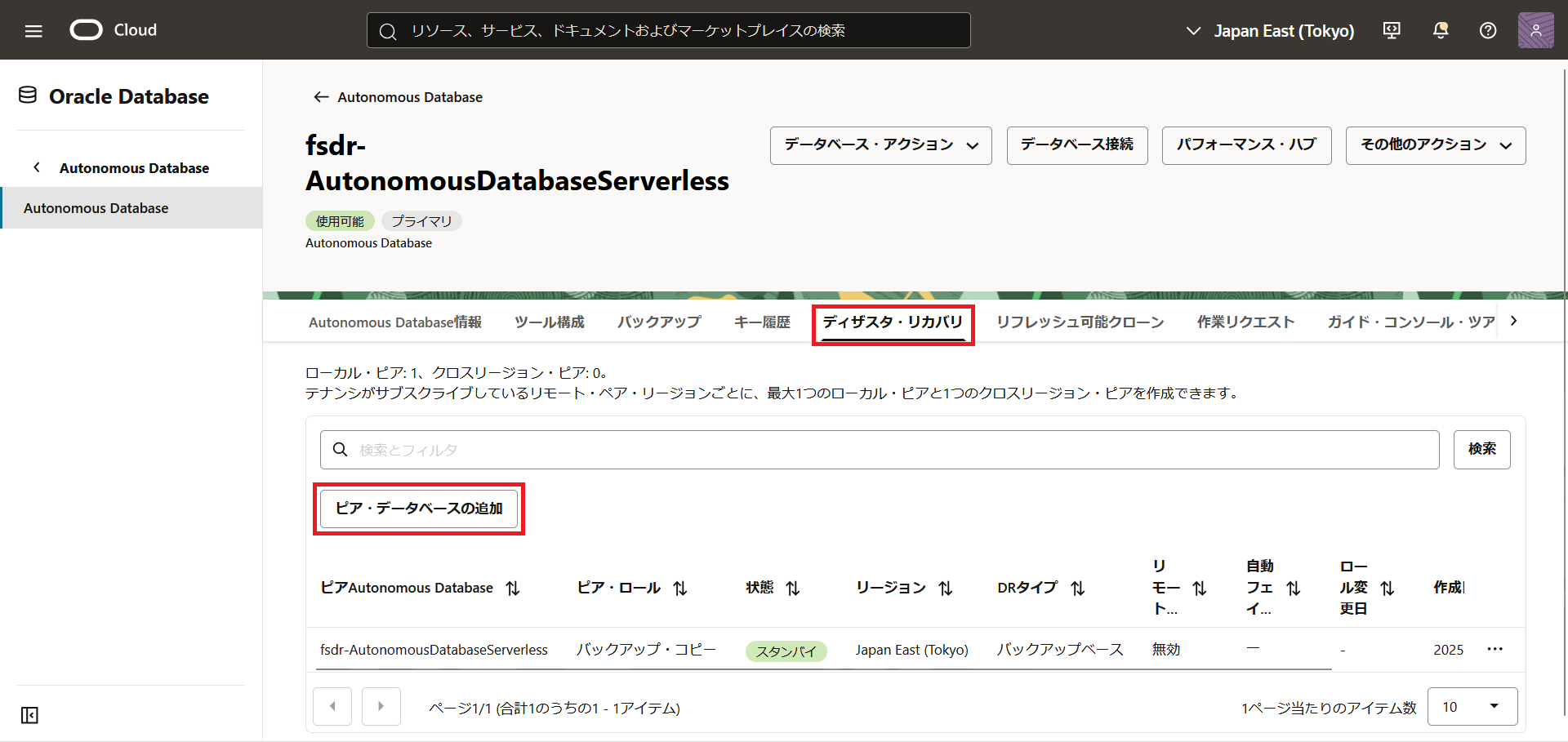Switch to リフレッシュ可能クローン tab
Viewport: 1568px width, 742px height.
pos(1080,322)
